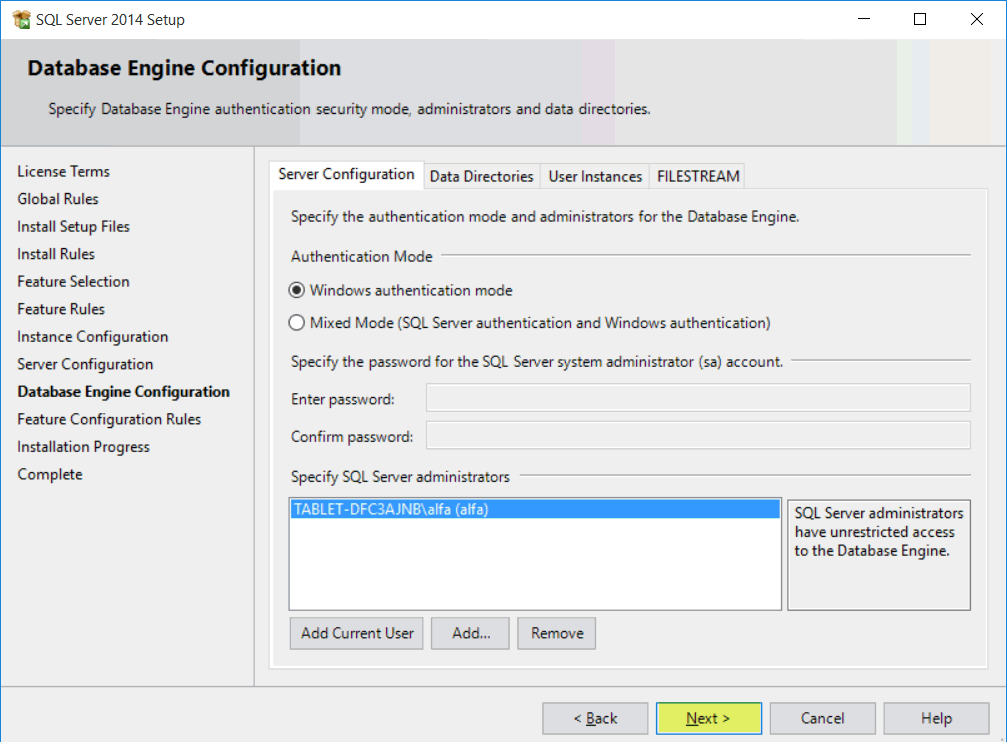The image size is (1007, 742).
Task: Close the SQL Server 2014 Setup window
Action: pos(977,19)
